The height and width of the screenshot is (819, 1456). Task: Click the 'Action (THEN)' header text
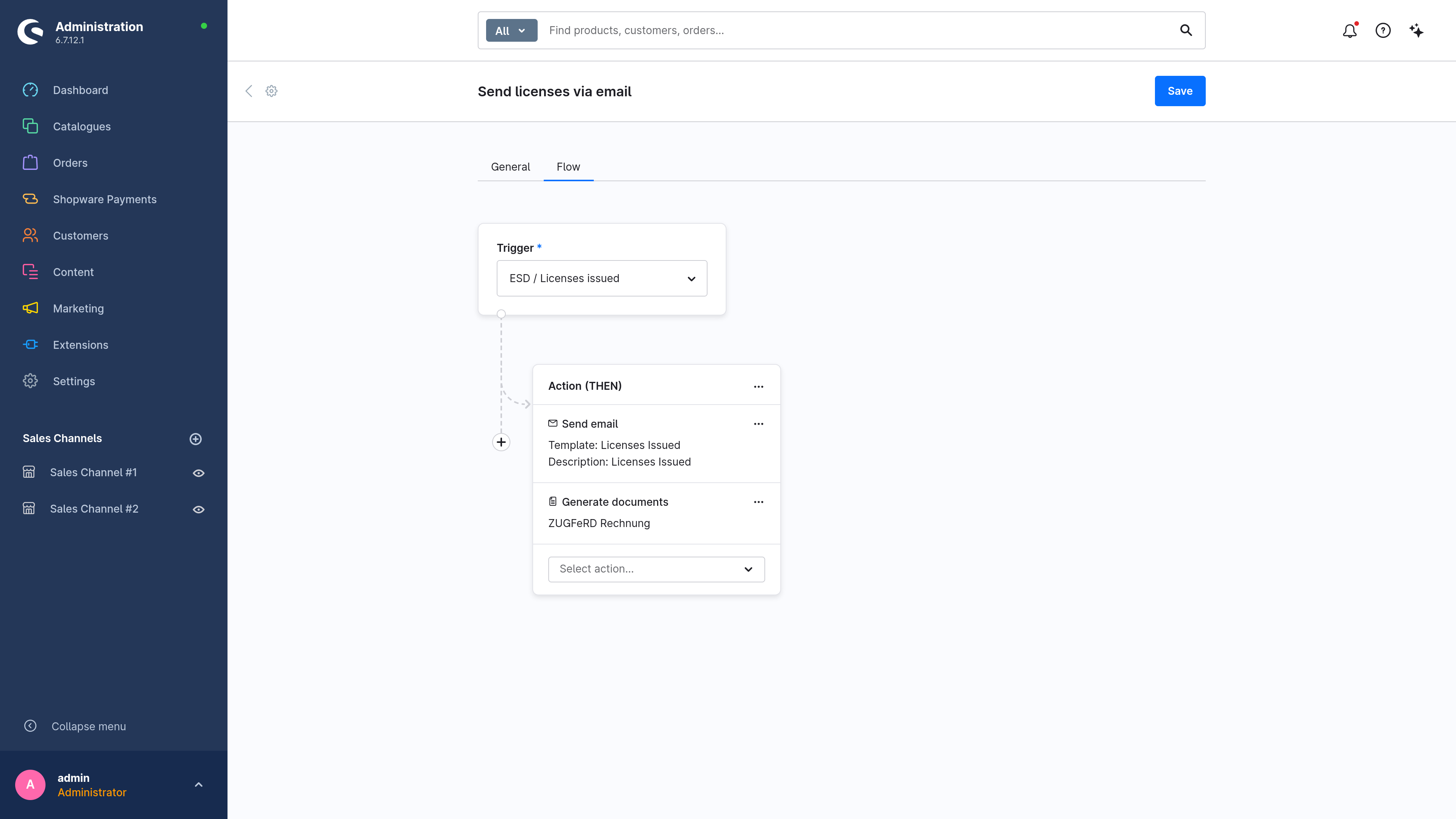[585, 386]
